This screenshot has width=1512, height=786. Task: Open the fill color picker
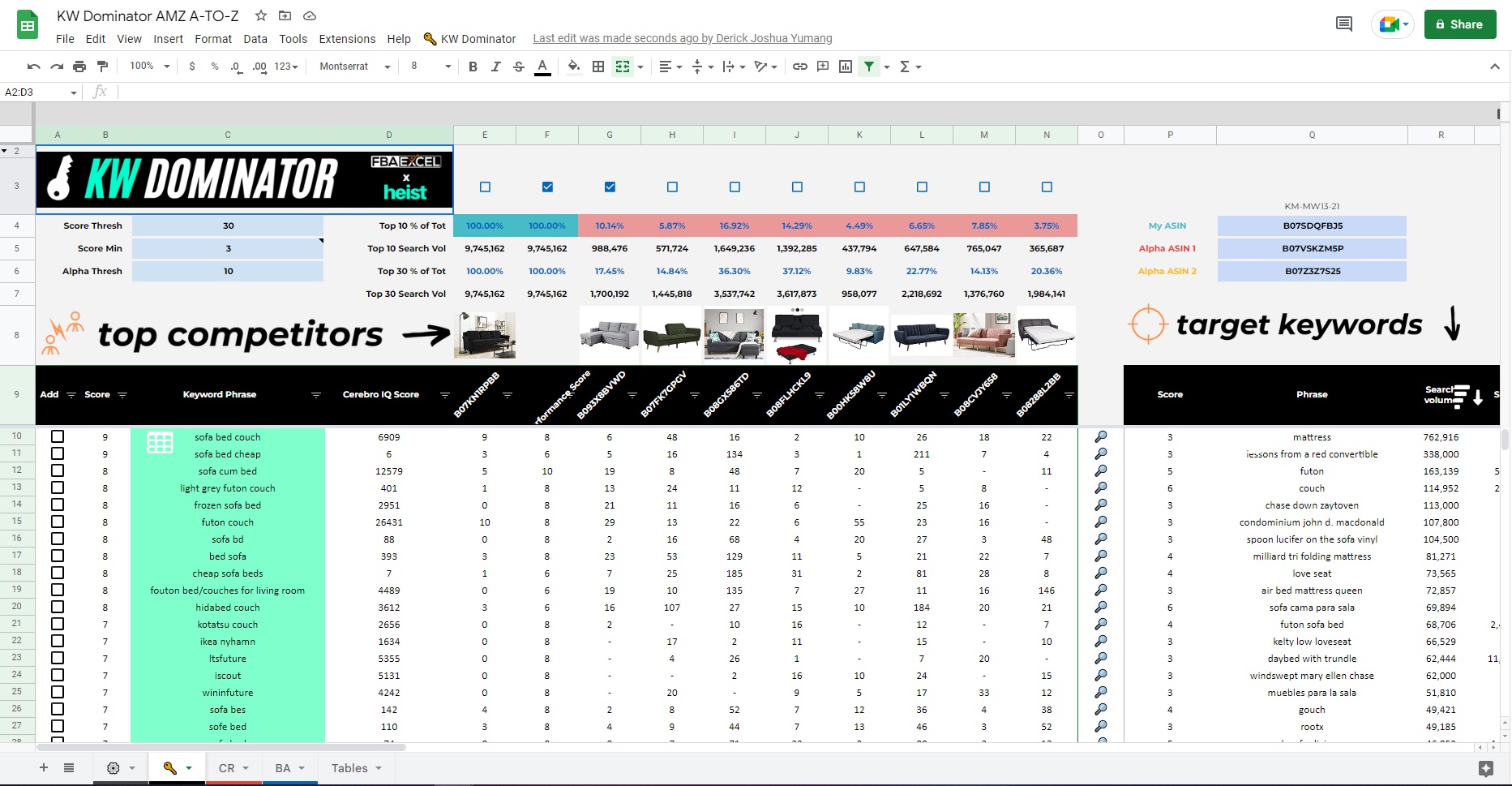[x=574, y=67]
